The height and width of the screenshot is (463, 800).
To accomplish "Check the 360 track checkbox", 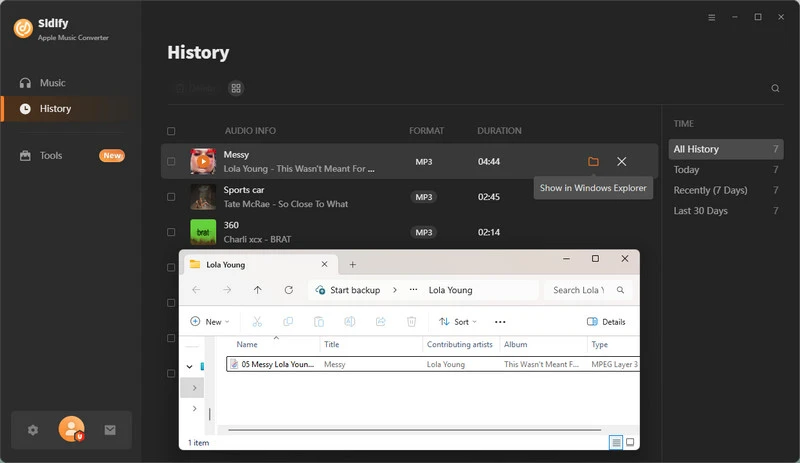I will 171,232.
